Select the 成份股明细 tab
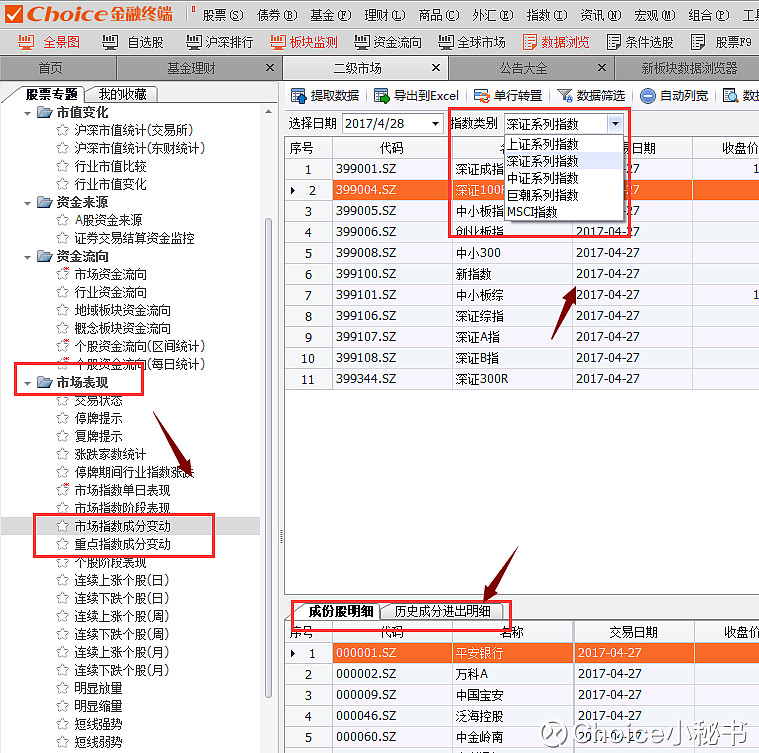The image size is (759, 753). click(x=341, y=611)
